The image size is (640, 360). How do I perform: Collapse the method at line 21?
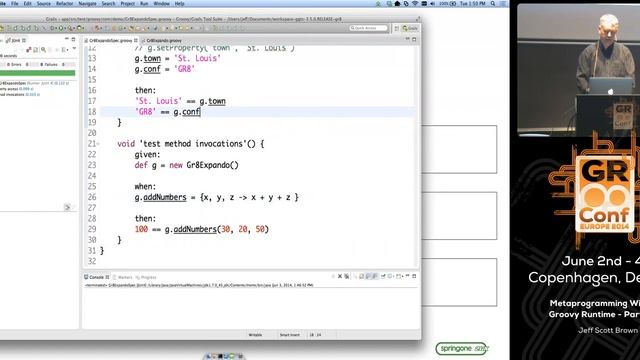pos(98,144)
